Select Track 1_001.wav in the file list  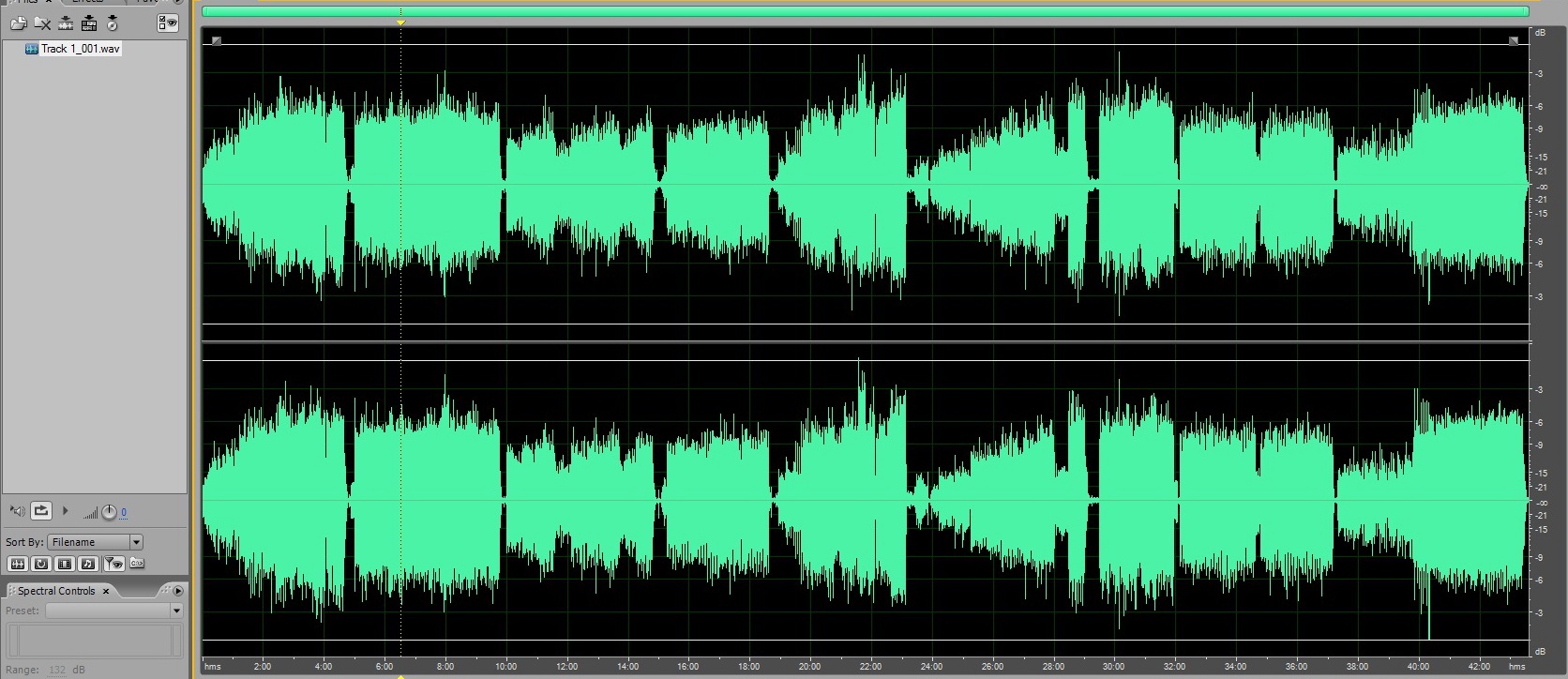click(80, 49)
